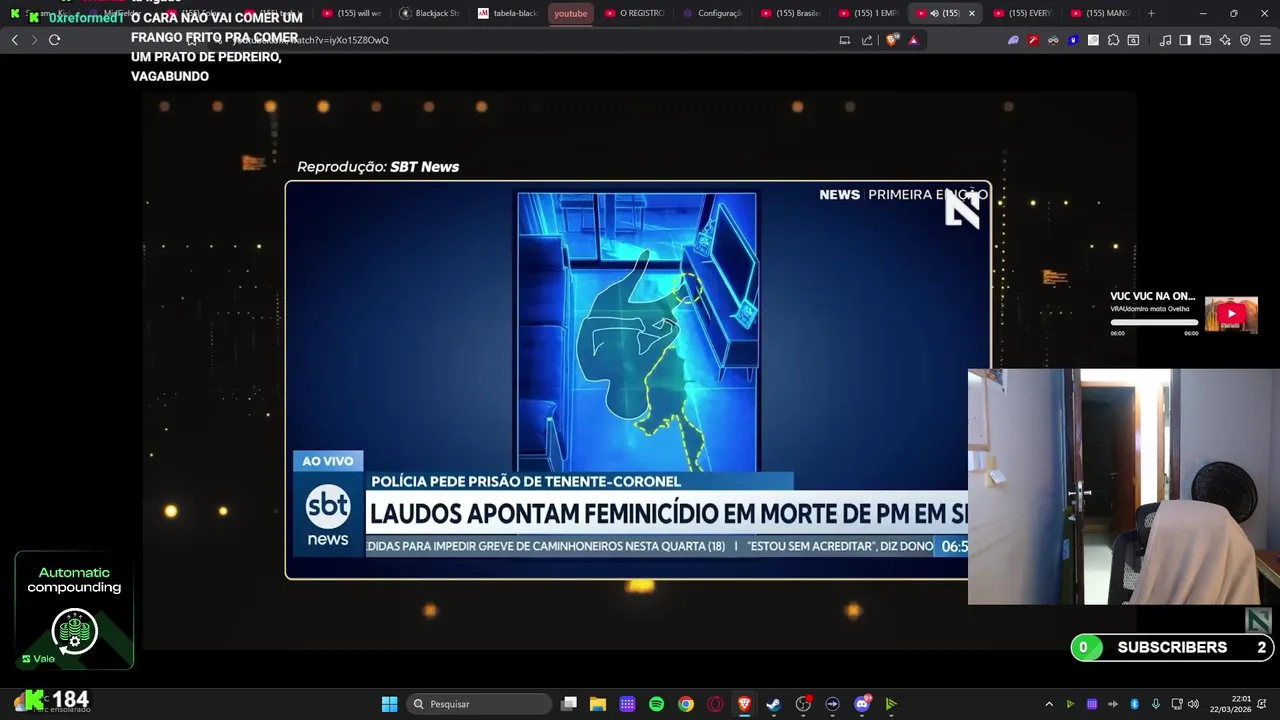The image size is (1280, 720).
Task: Close the active '(155)' audio tab
Action: (x=971, y=13)
